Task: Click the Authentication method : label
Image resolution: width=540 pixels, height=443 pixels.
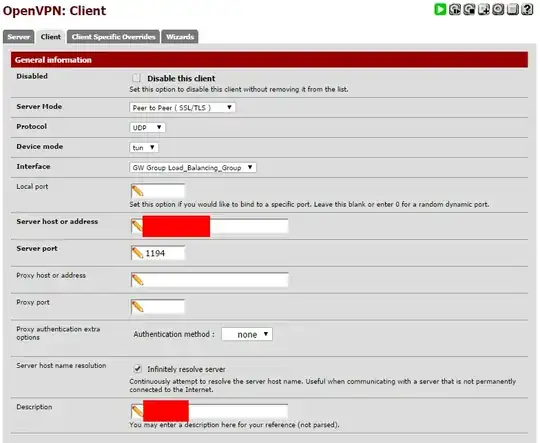Action: coord(174,334)
